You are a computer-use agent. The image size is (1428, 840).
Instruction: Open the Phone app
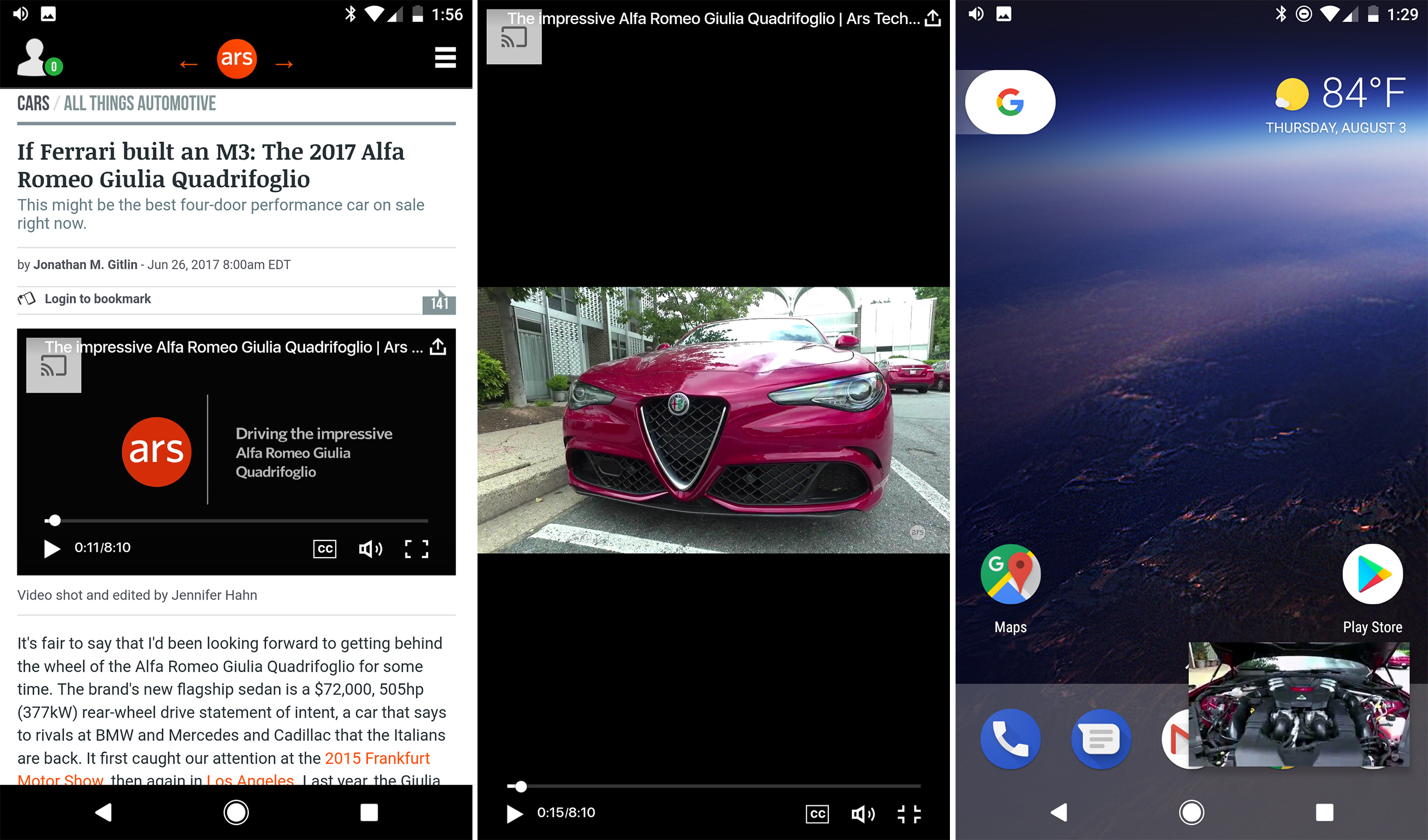click(1010, 739)
